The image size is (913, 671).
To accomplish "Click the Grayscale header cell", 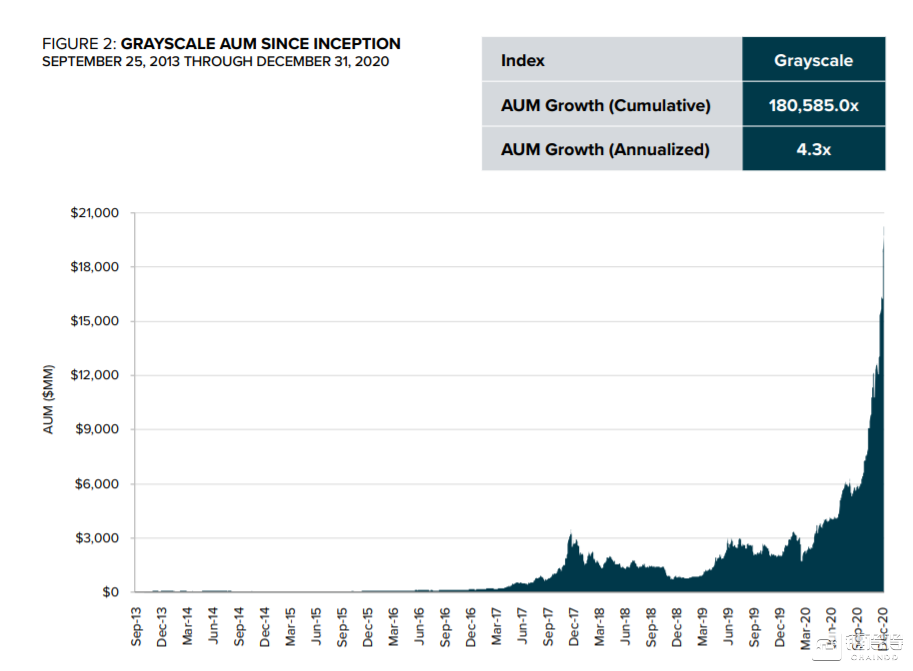I will [x=813, y=60].
